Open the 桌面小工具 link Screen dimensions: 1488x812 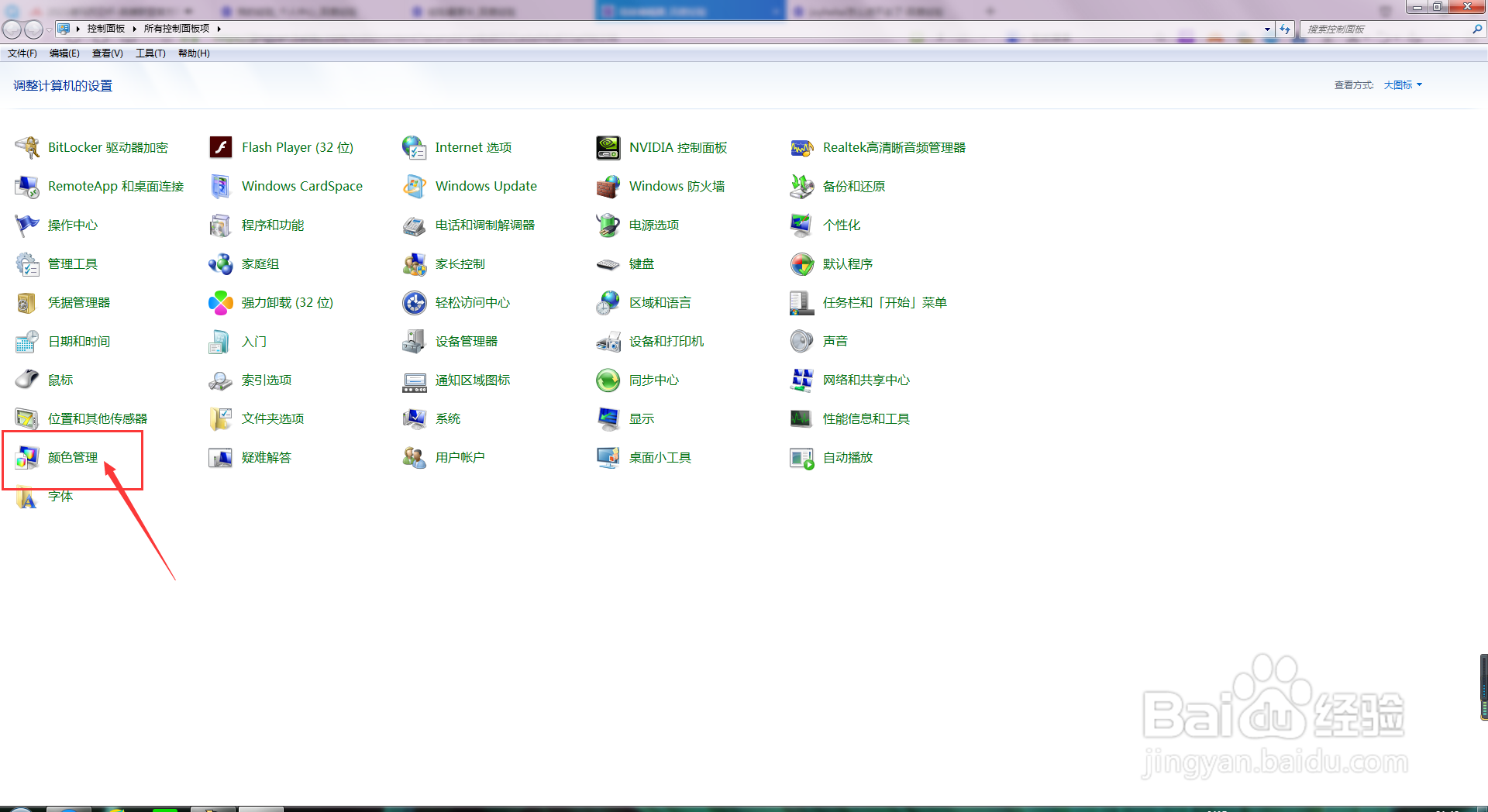tap(660, 457)
